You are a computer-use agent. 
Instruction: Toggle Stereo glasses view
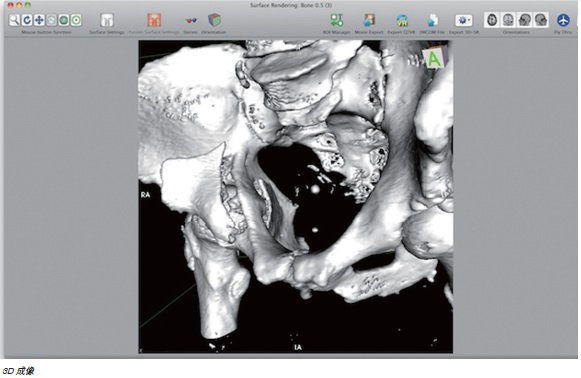[x=191, y=20]
